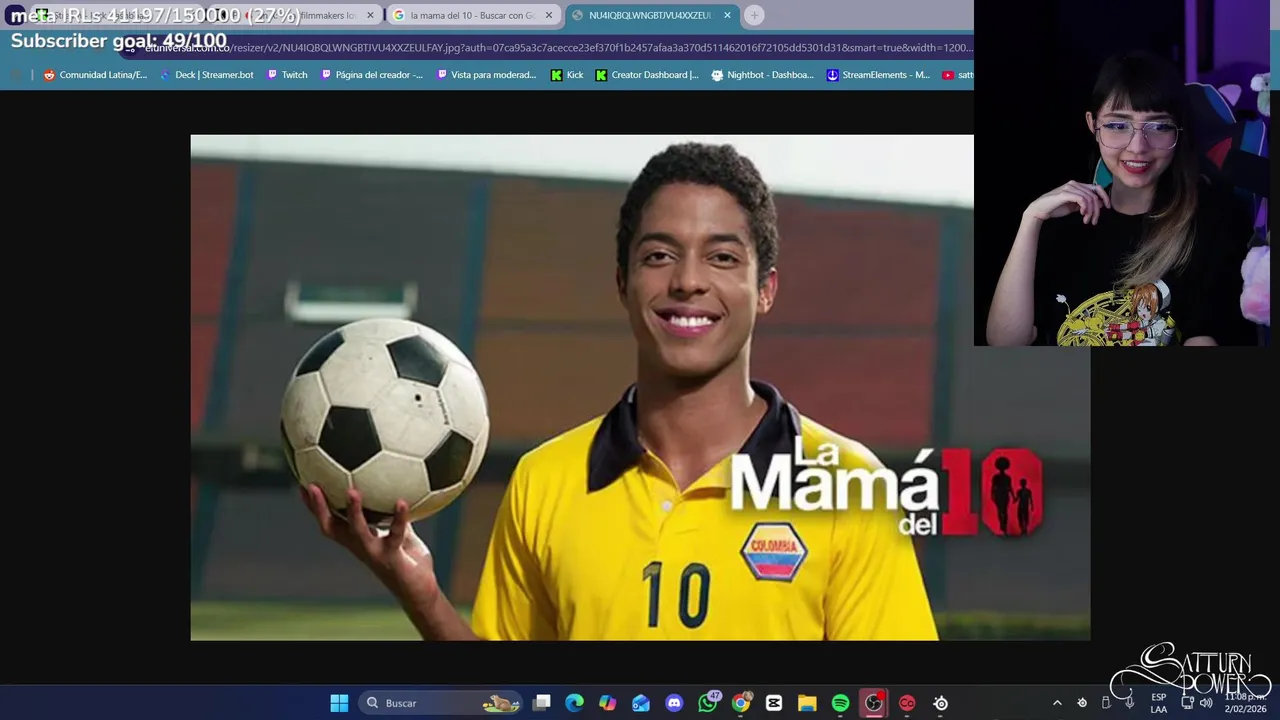Launch Microsoft Edge from the taskbar

pyautogui.click(x=574, y=703)
